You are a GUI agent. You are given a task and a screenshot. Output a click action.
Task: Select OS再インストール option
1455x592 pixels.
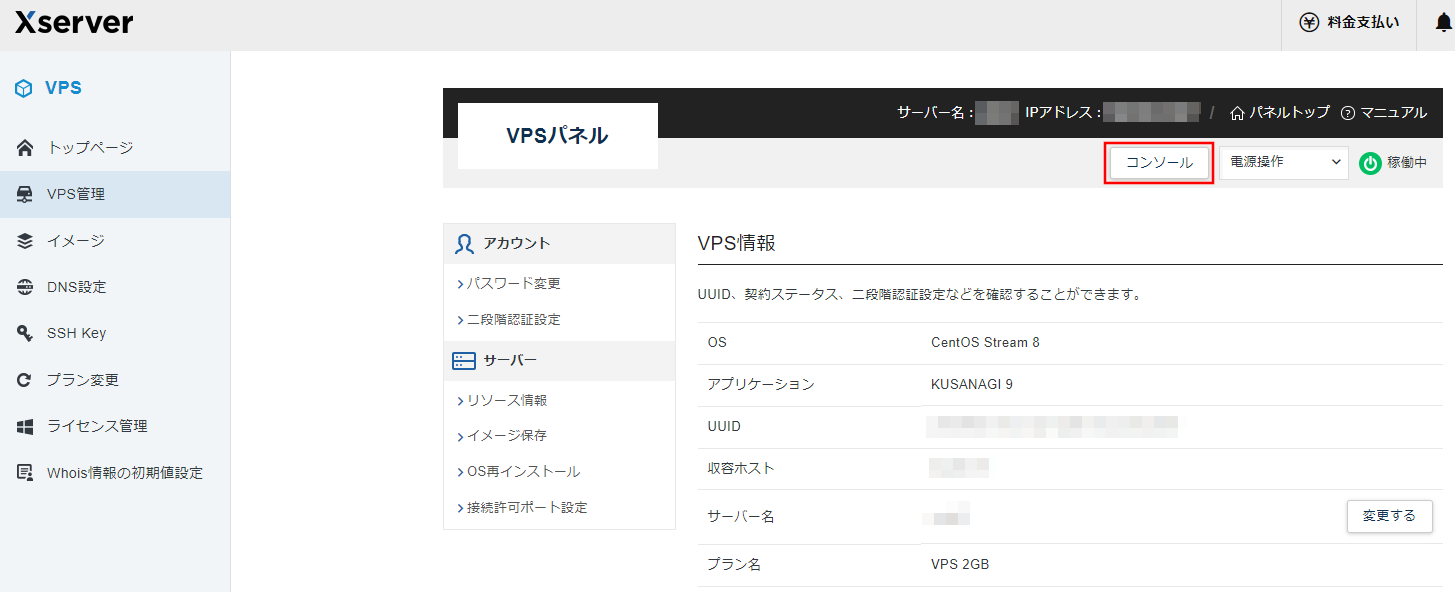coord(524,471)
